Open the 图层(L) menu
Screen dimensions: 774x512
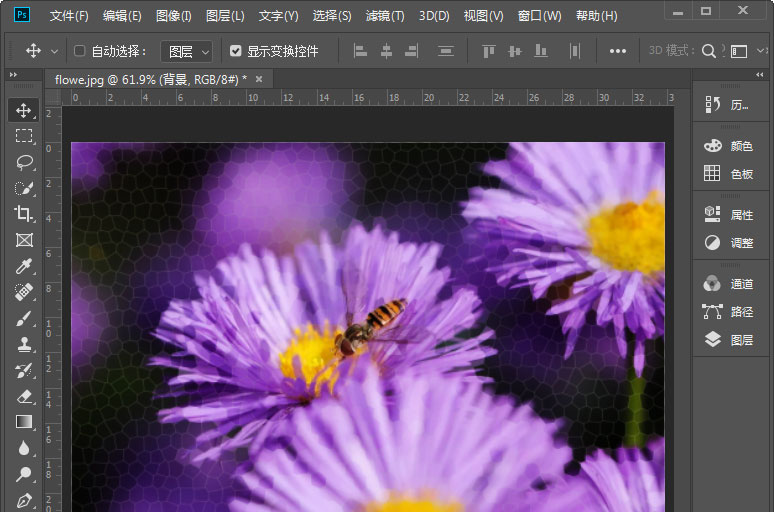(x=225, y=16)
